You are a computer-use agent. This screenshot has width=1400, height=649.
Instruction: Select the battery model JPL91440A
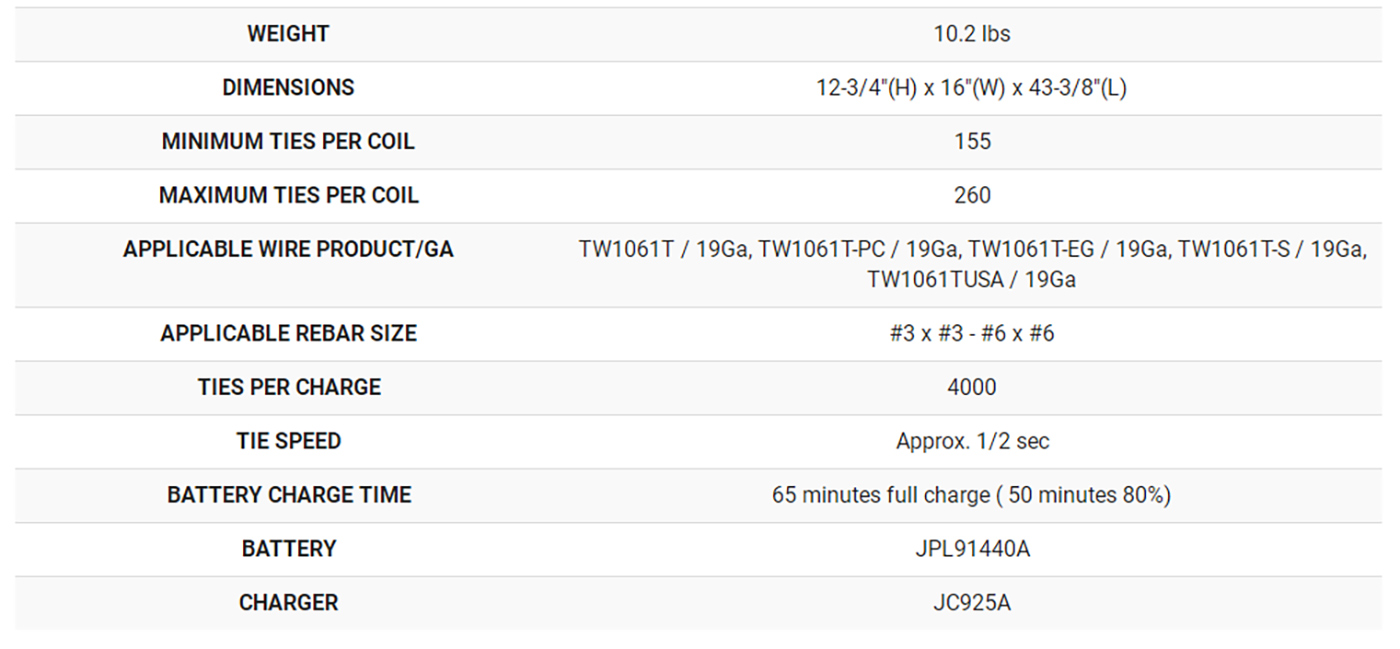(x=972, y=550)
